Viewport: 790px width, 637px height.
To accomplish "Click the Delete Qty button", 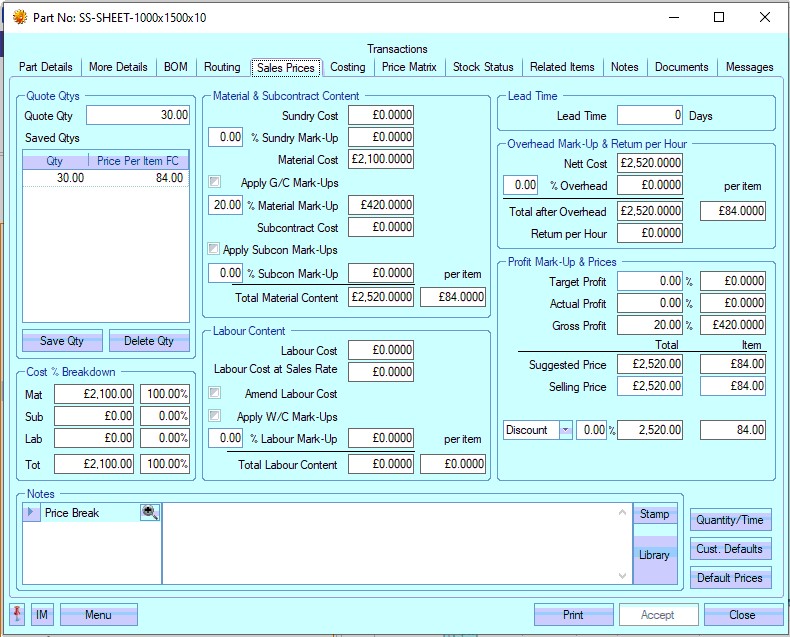I will [x=149, y=341].
